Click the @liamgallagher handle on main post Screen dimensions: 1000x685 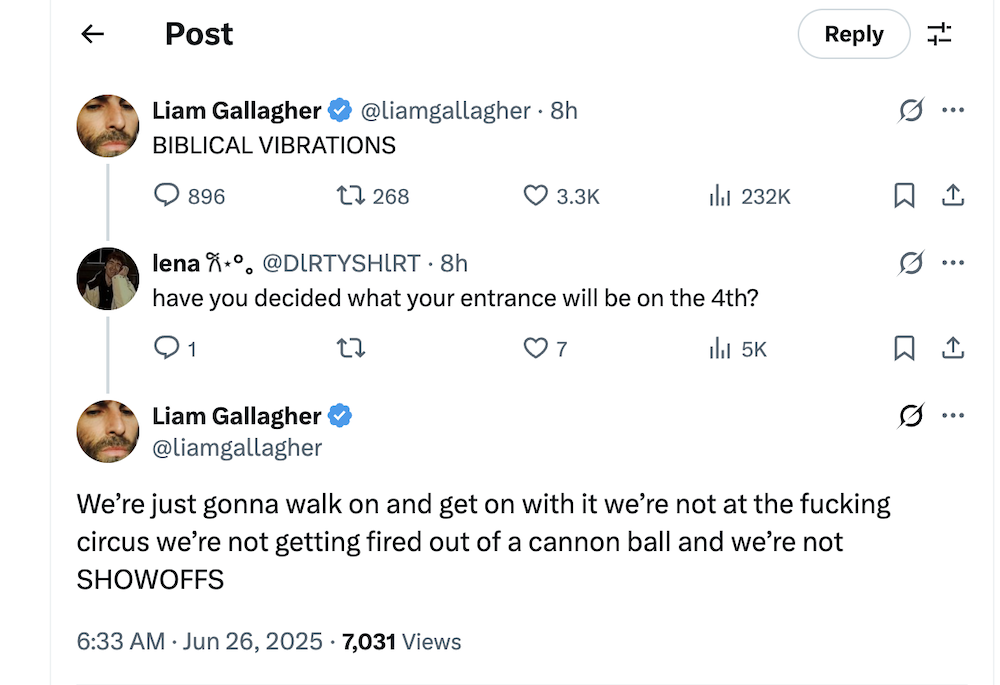(237, 447)
